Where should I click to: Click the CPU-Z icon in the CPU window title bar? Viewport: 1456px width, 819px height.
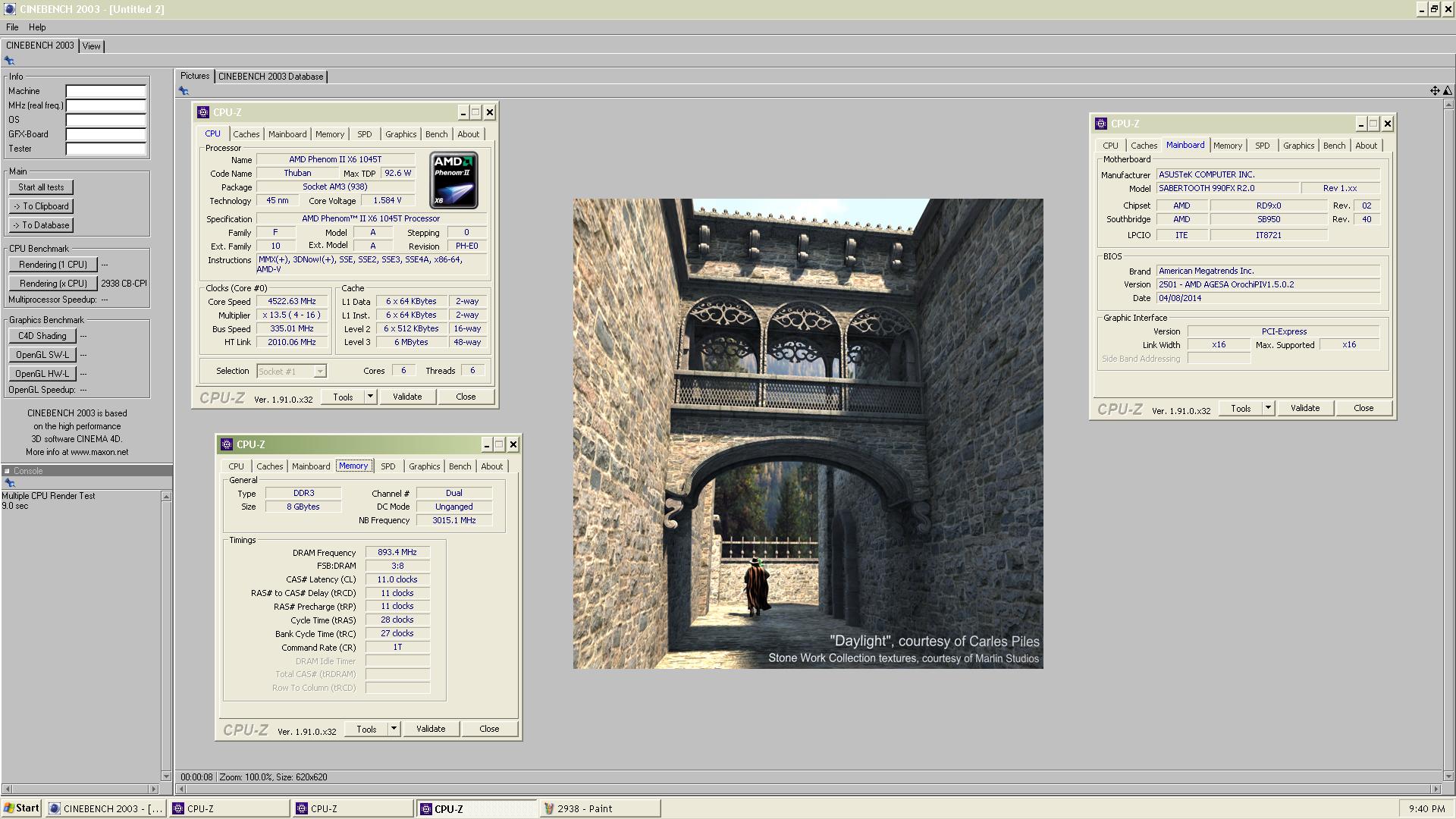pos(203,112)
